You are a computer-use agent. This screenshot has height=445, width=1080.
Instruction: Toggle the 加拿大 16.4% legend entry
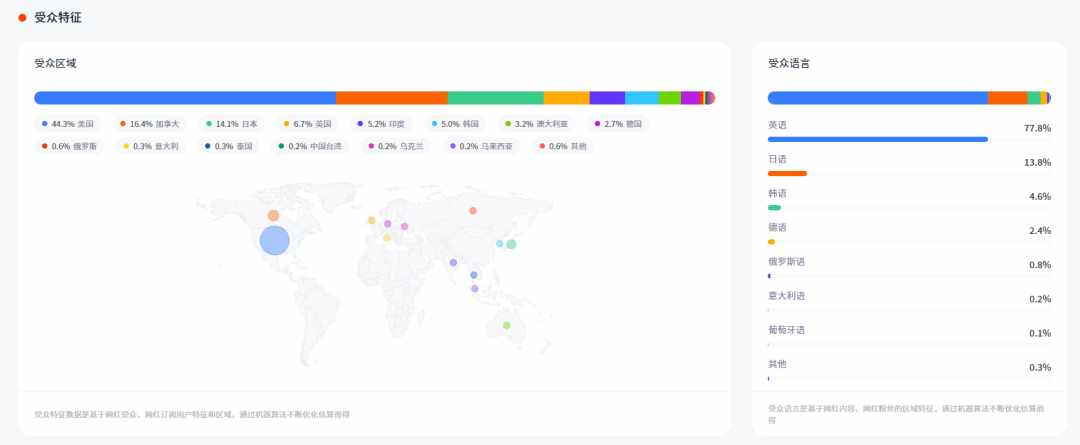point(149,124)
